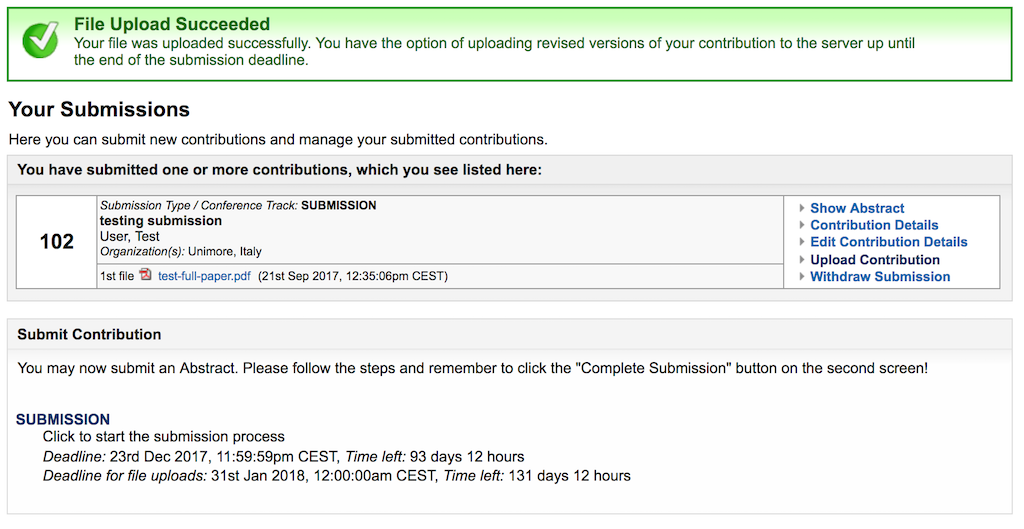1024x529 pixels.
Task: Click the arrow before Edit Contribution Details
Action: click(x=802, y=242)
